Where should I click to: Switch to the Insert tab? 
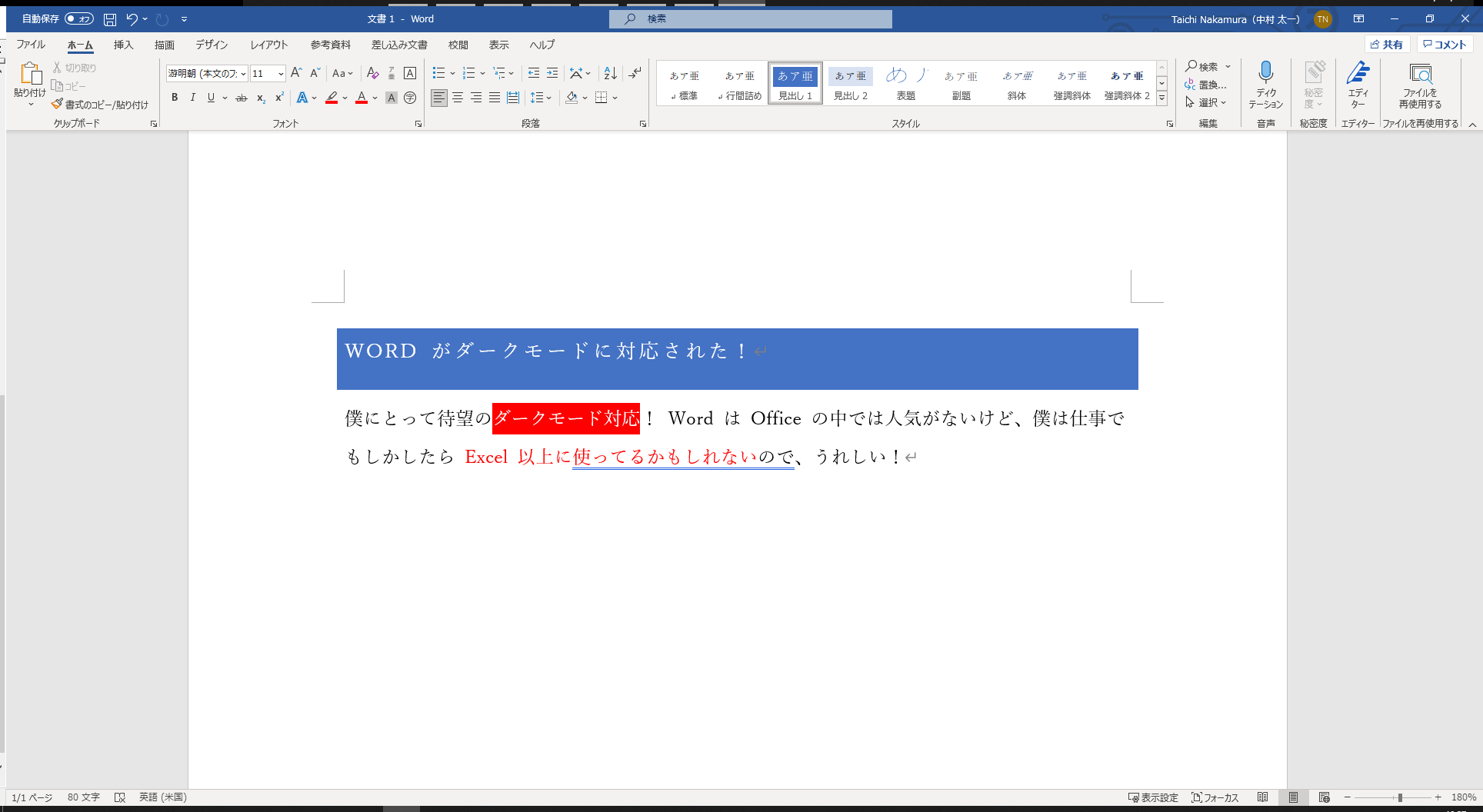pyautogui.click(x=123, y=45)
